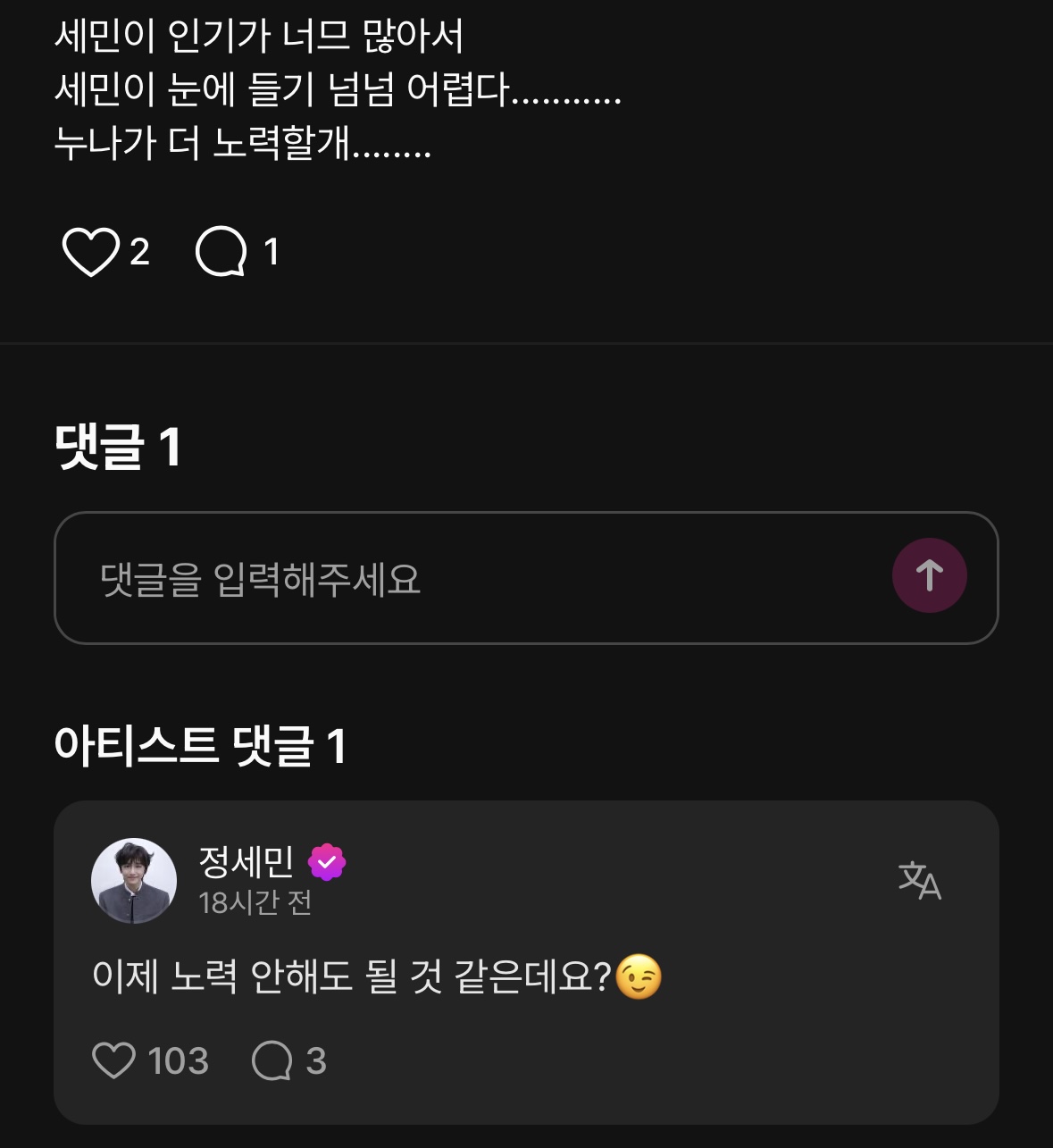Send comment with the up-arrow button
The image size is (1053, 1148).
pyautogui.click(x=929, y=576)
